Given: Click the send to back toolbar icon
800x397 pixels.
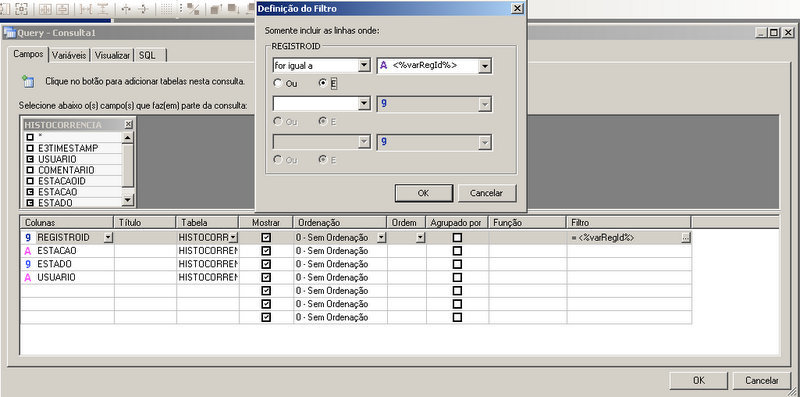Looking at the screenshot, I should point(233,8).
